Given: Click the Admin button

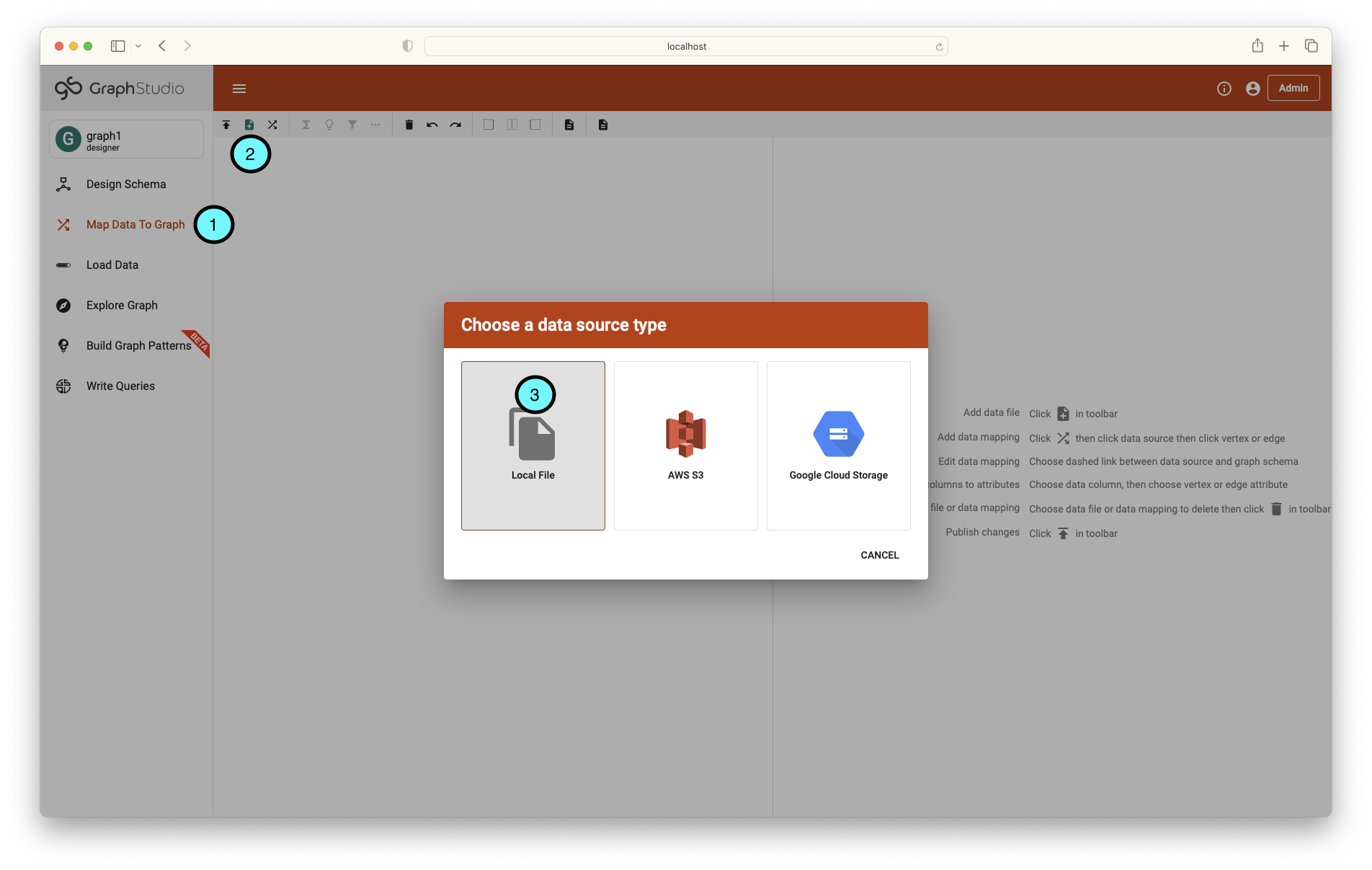Looking at the screenshot, I should [x=1293, y=88].
